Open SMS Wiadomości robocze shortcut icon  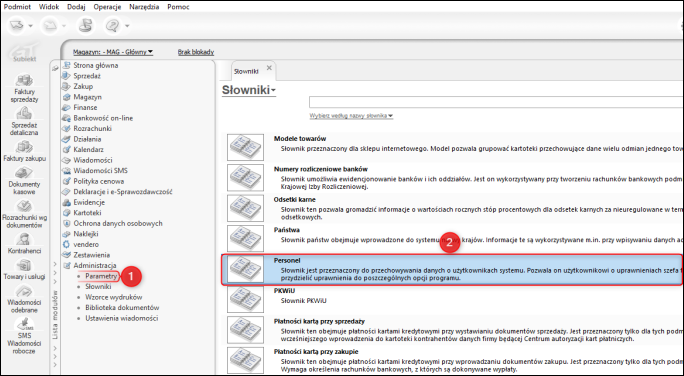point(24,325)
